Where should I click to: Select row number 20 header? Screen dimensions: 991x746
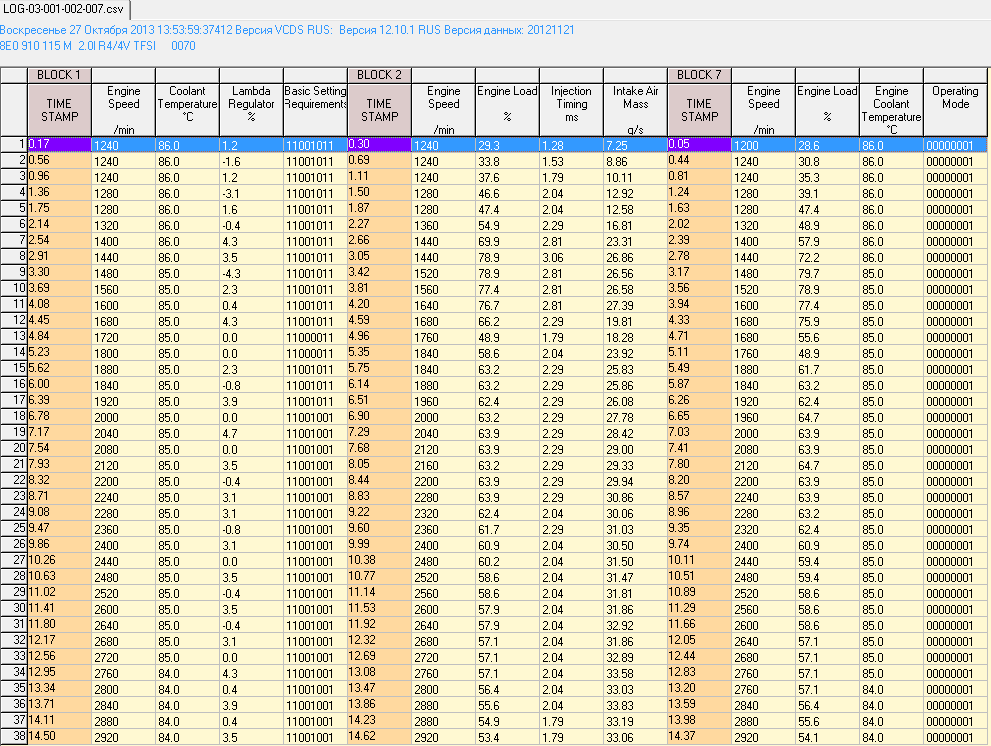pyautogui.click(x=14, y=449)
